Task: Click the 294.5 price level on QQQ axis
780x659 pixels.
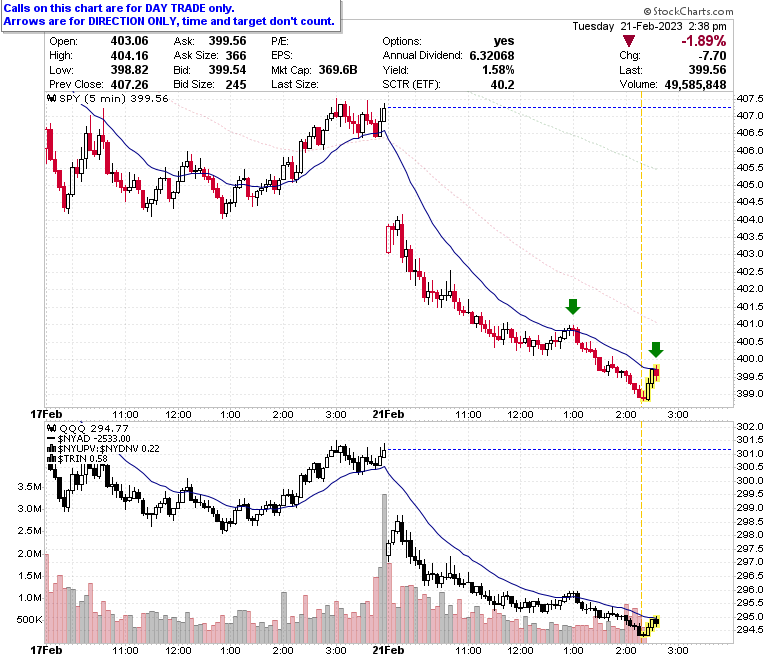Action: coord(750,630)
